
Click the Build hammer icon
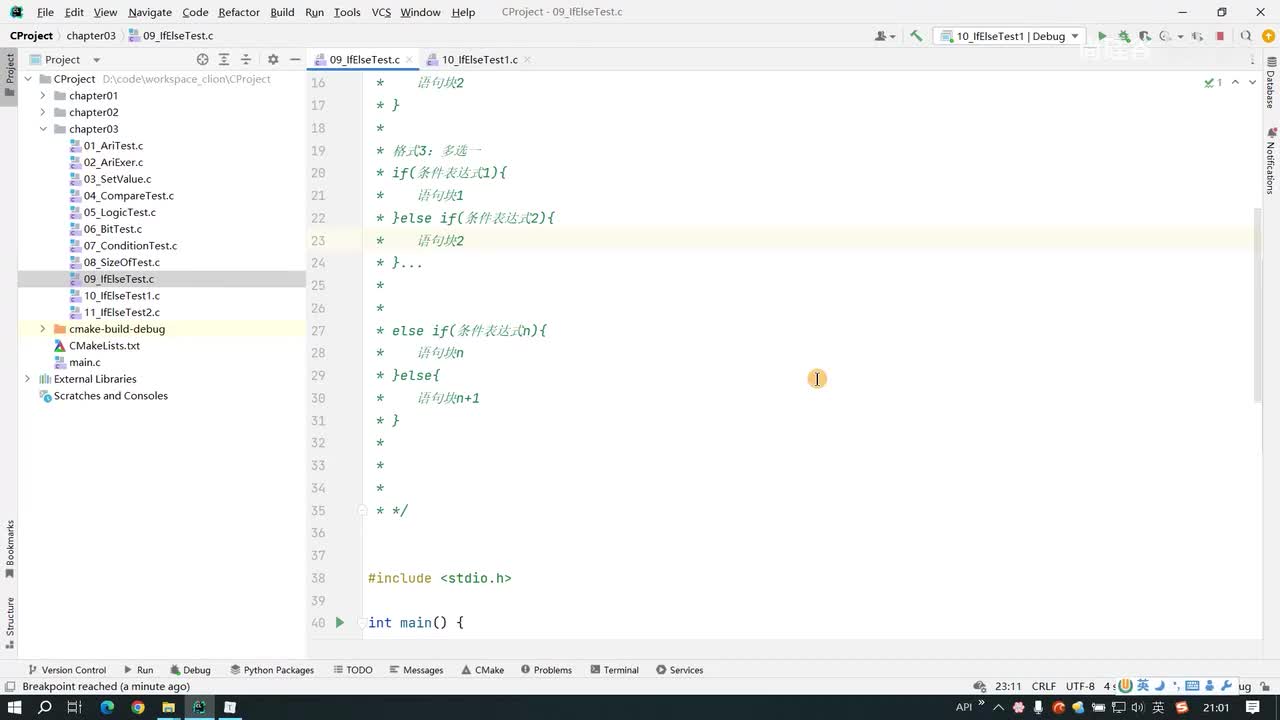click(x=916, y=36)
